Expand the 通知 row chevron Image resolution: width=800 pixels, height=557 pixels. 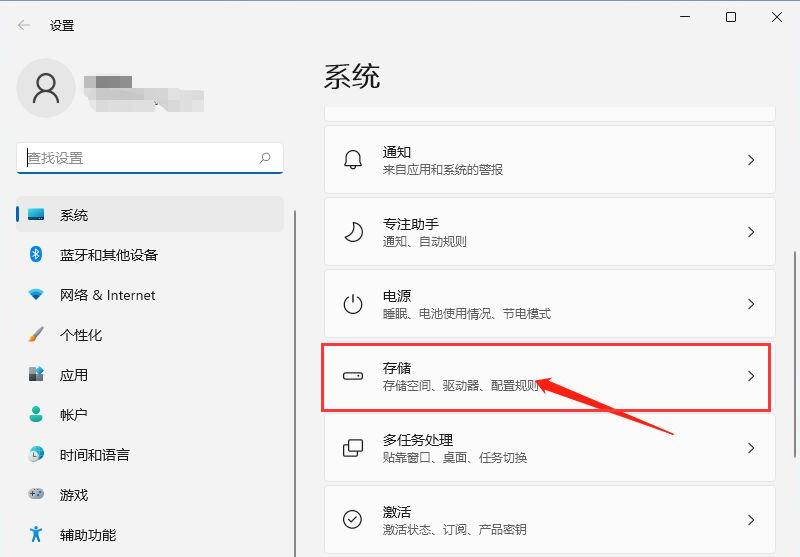pos(751,160)
